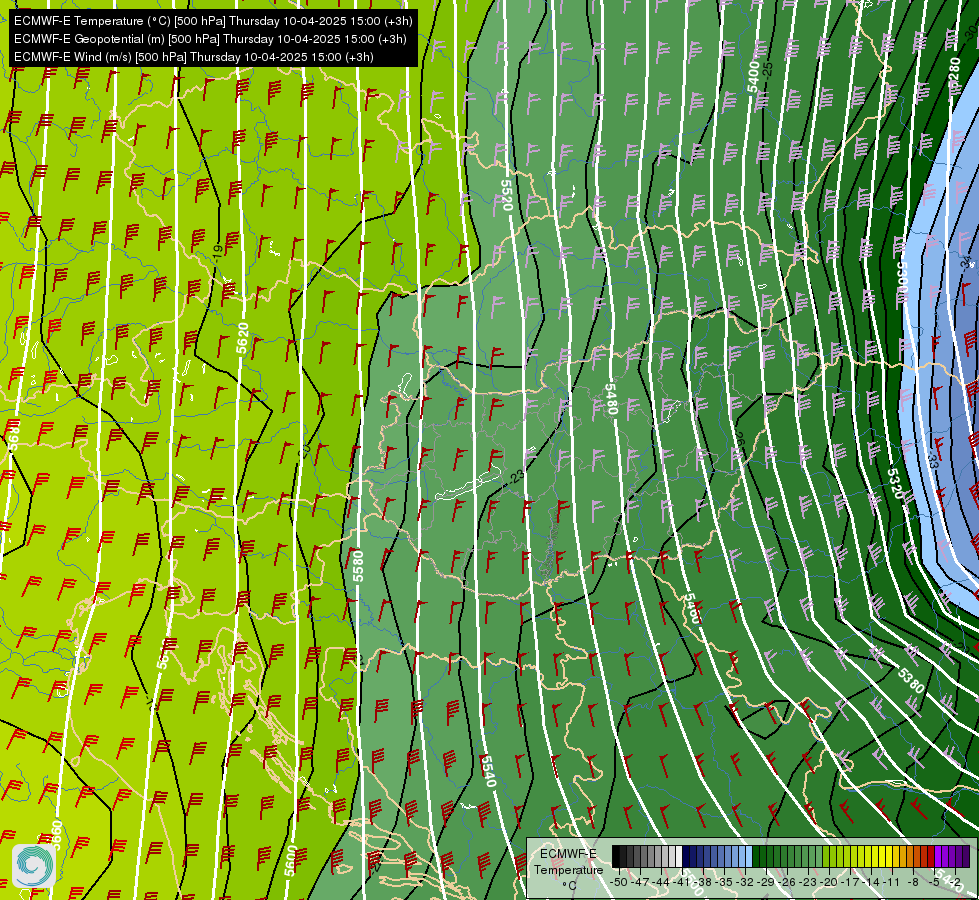Click the -20 value on legend scale
Image resolution: width=979 pixels, height=900 pixels.
point(830,882)
